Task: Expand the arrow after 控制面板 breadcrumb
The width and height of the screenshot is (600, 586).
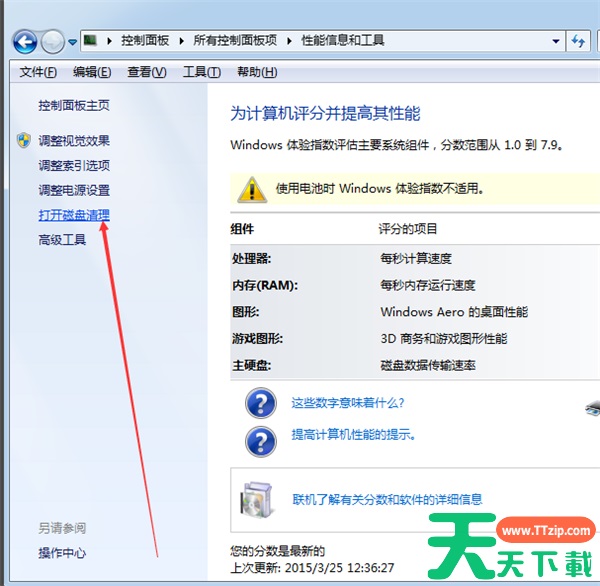Action: point(182,40)
